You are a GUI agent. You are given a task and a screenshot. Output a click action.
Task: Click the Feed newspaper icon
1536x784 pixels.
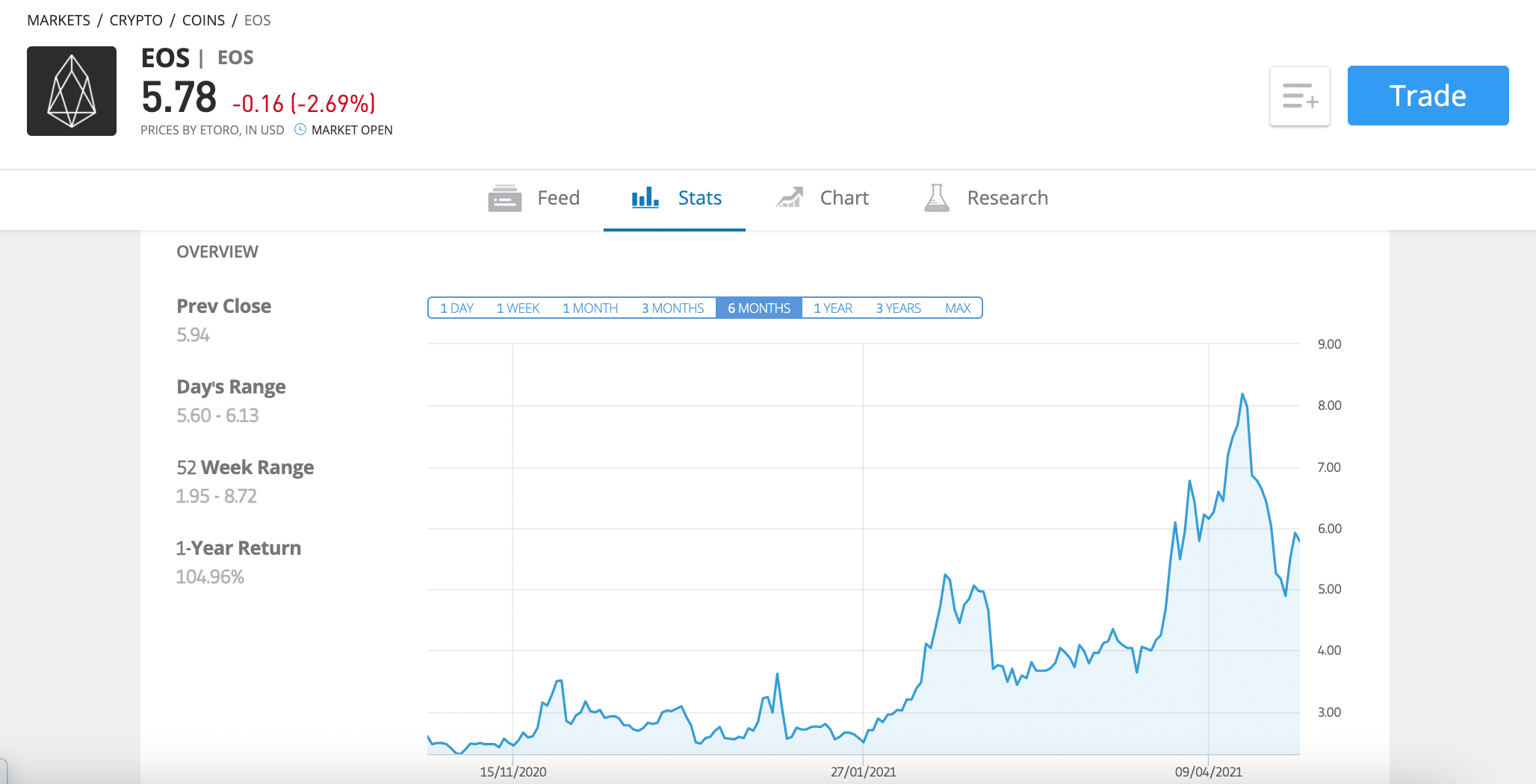point(505,198)
